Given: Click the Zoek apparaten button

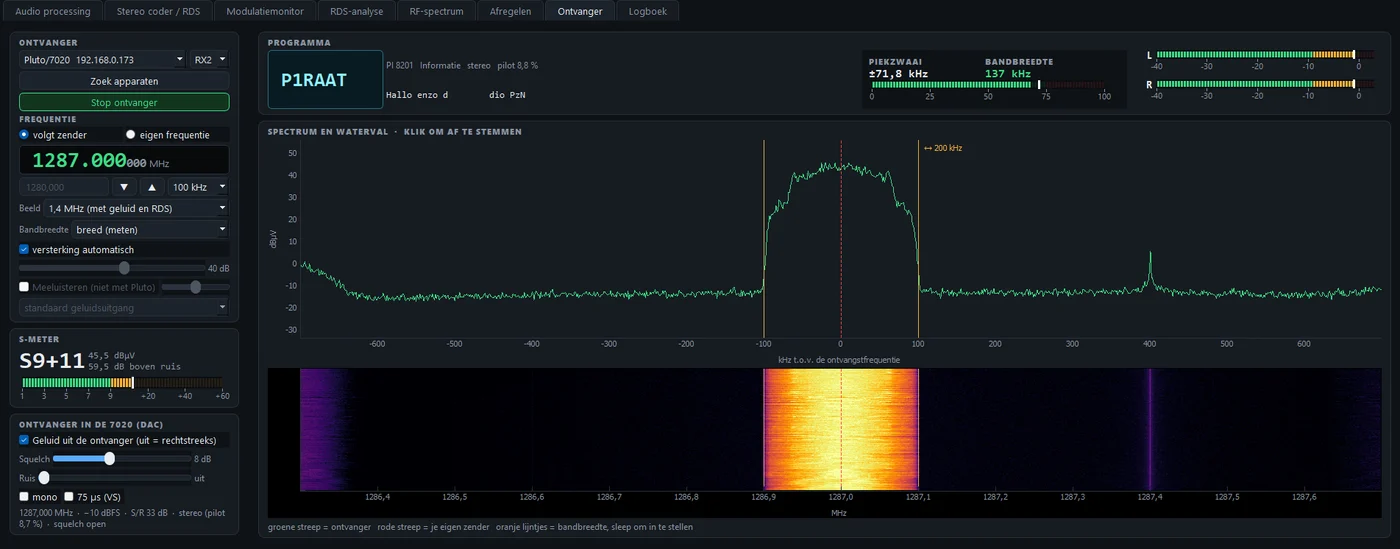Looking at the screenshot, I should [124, 81].
